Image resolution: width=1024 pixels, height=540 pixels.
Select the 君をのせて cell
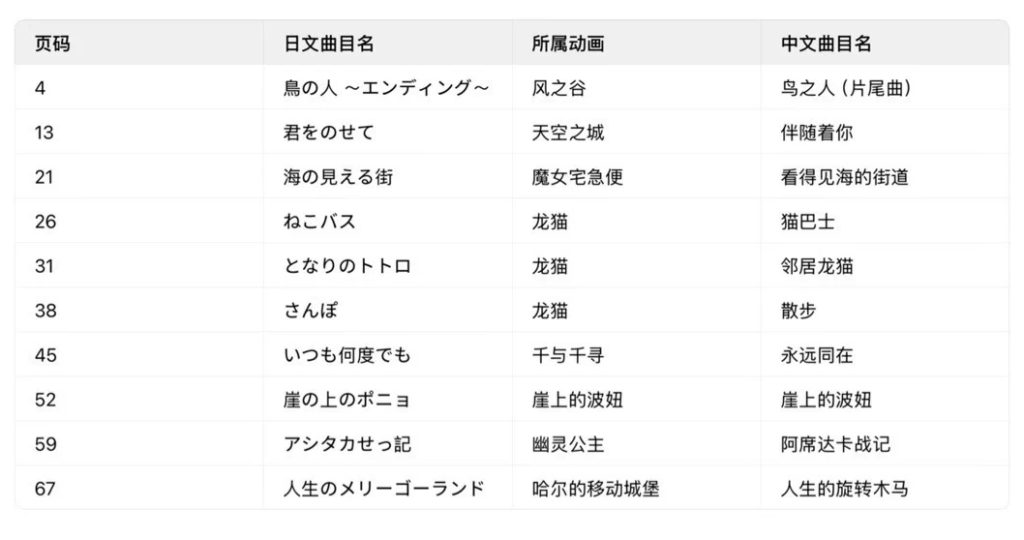328,132
